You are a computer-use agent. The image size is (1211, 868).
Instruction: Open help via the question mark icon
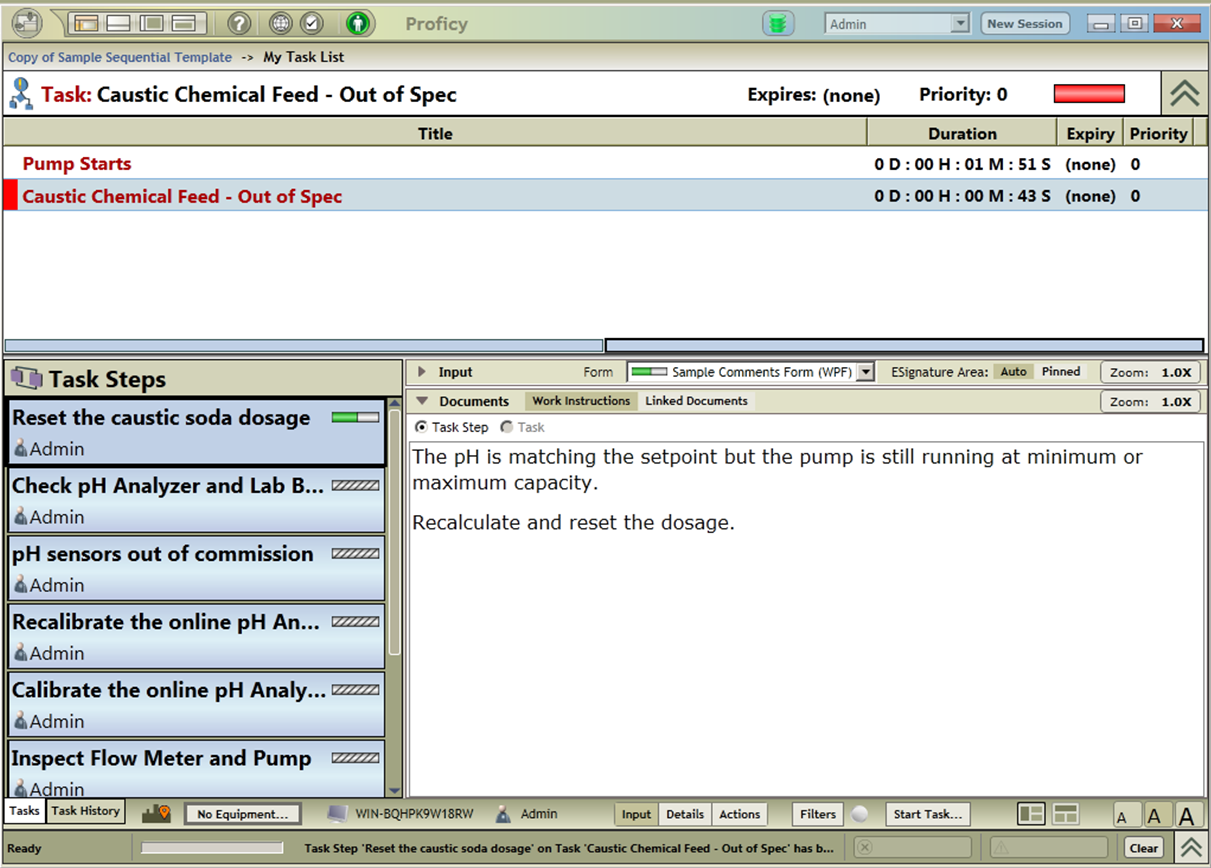[239, 23]
